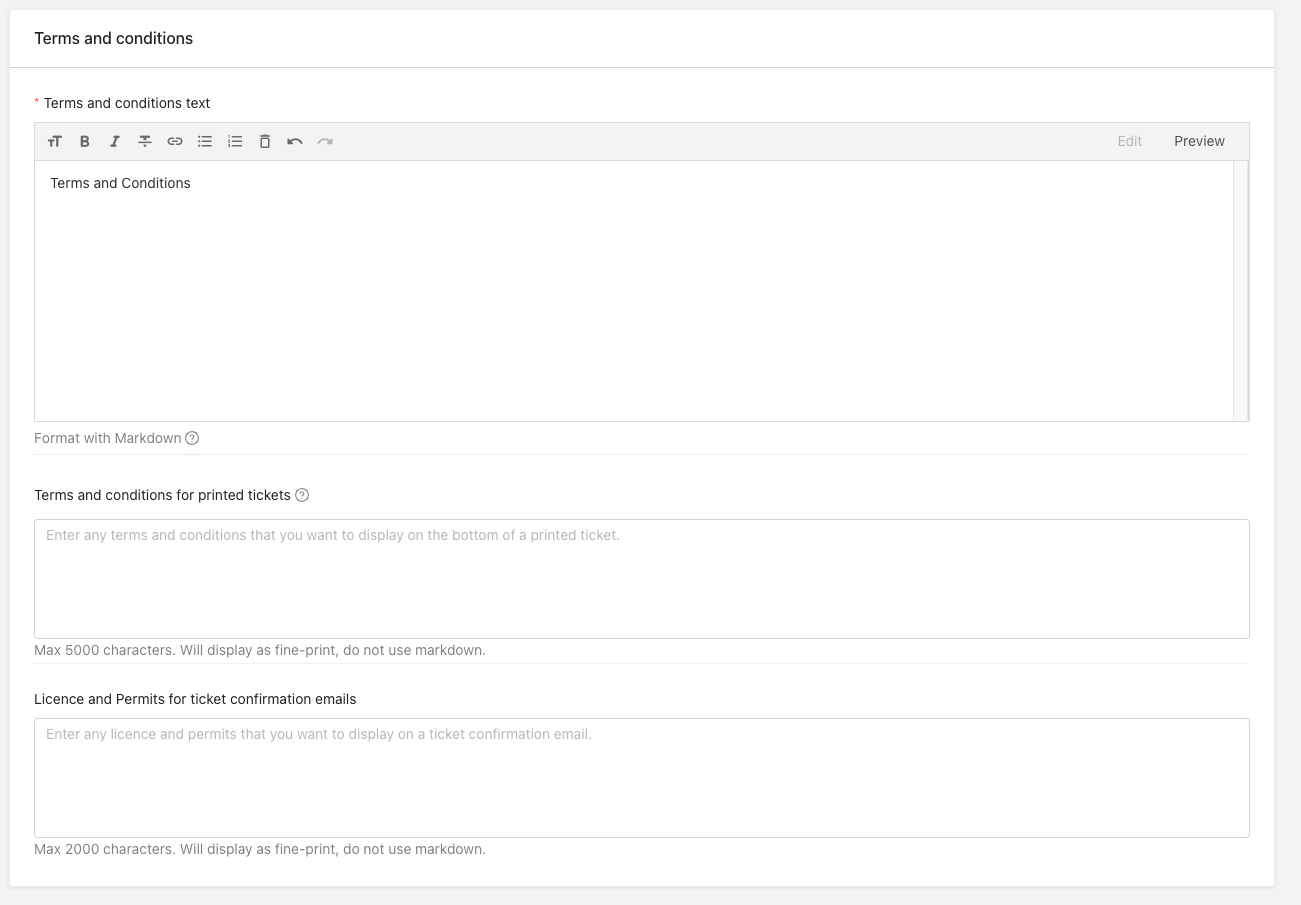Click the redo arrow icon

coord(325,142)
